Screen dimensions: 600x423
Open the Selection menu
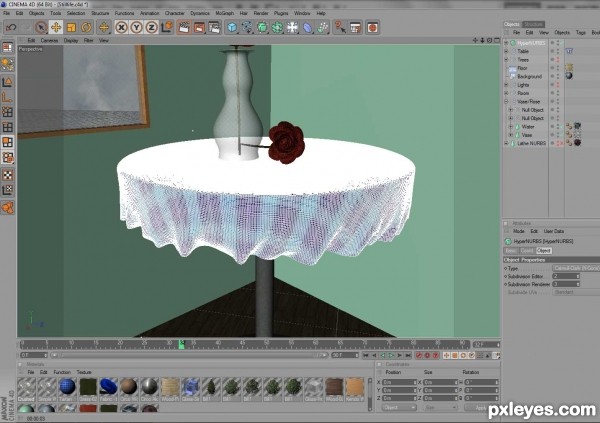pyautogui.click(x=76, y=13)
